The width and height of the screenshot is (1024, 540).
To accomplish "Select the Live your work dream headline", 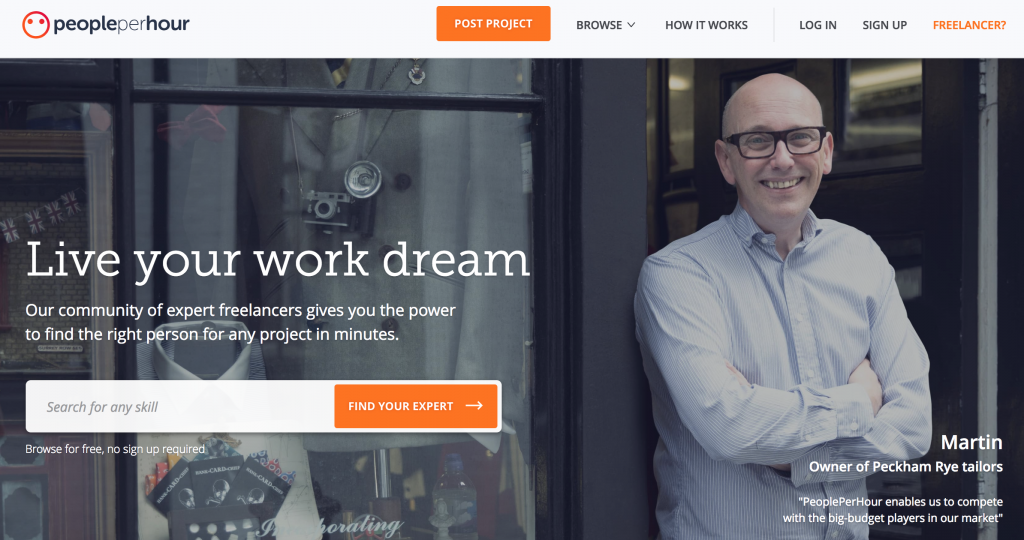I will pos(278,261).
